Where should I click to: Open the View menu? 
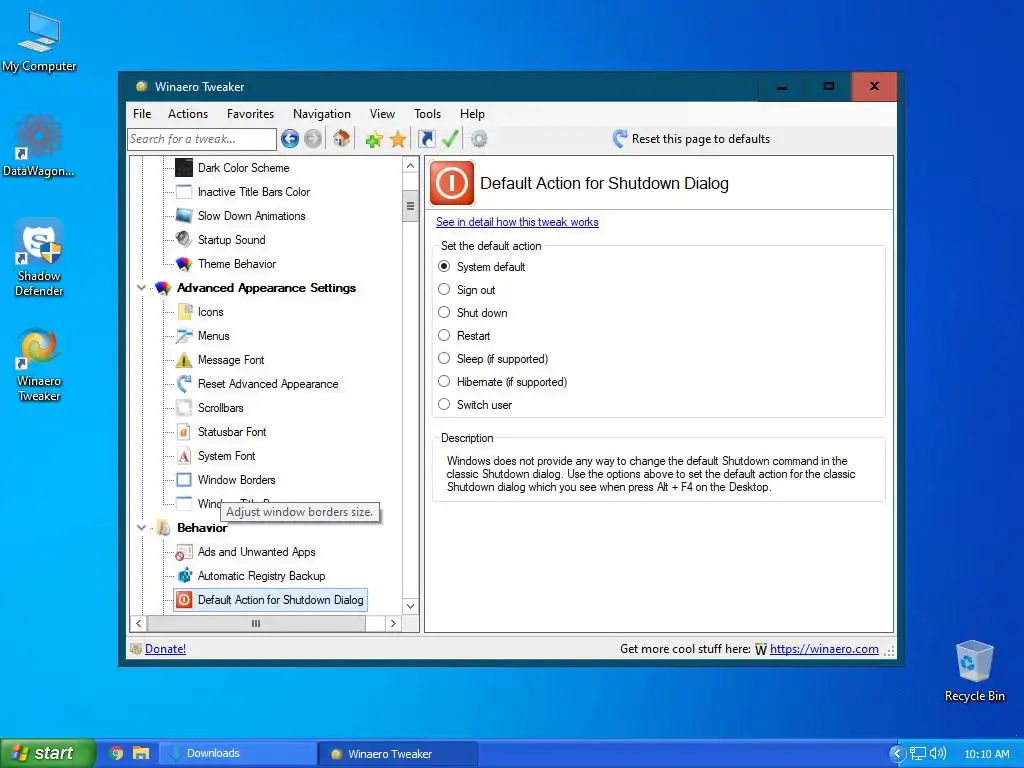coord(382,114)
